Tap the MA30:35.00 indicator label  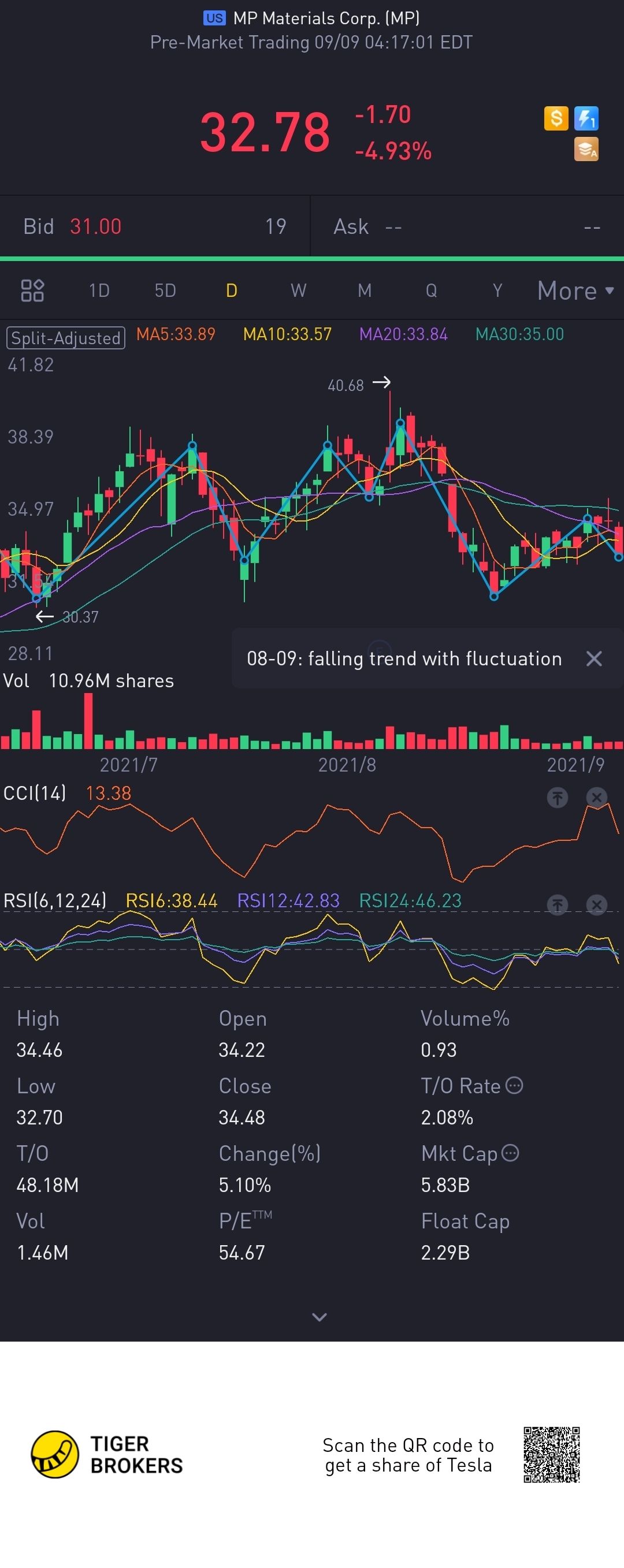[x=519, y=334]
